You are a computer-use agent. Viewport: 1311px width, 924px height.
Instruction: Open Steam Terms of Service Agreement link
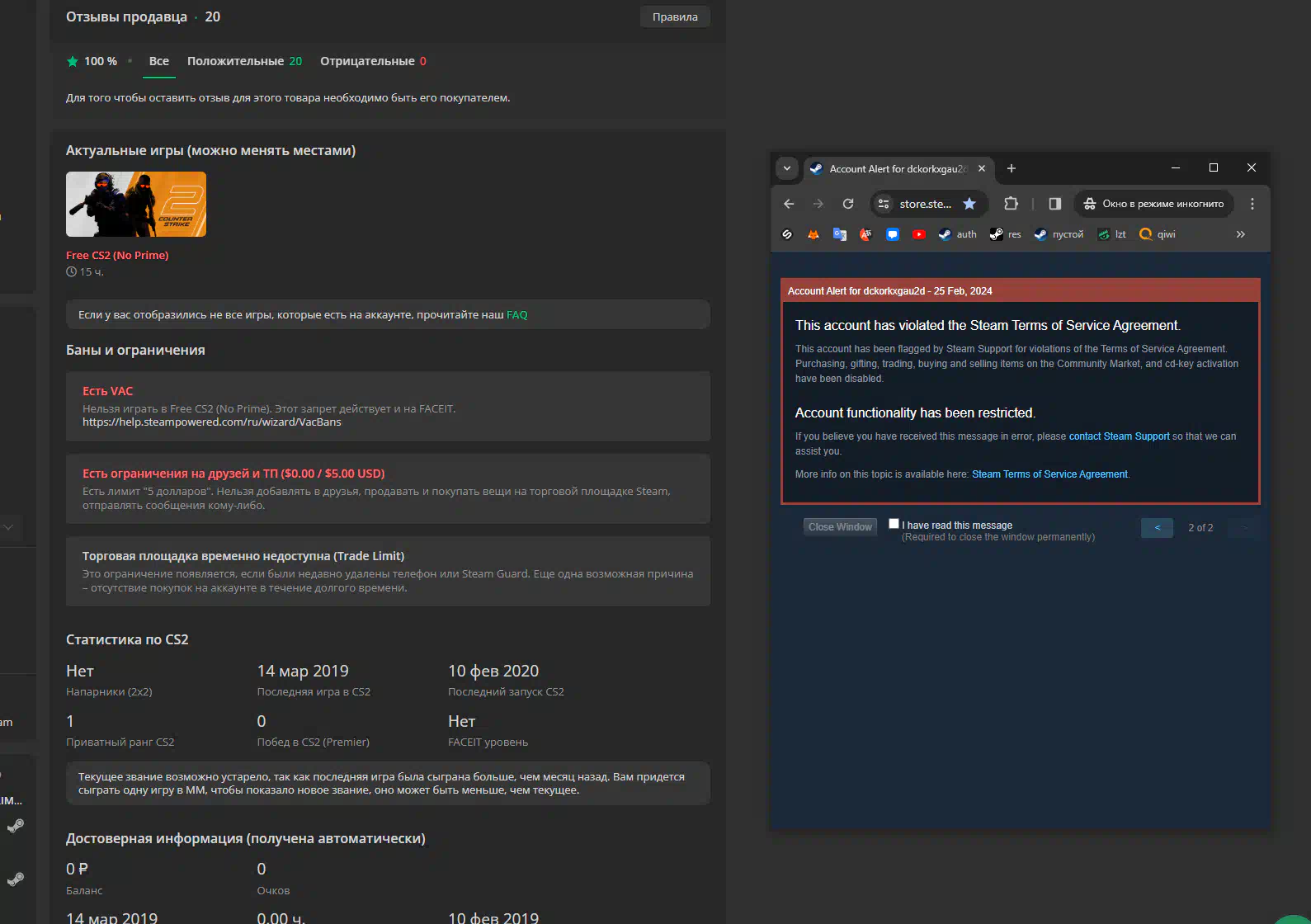[1049, 474]
